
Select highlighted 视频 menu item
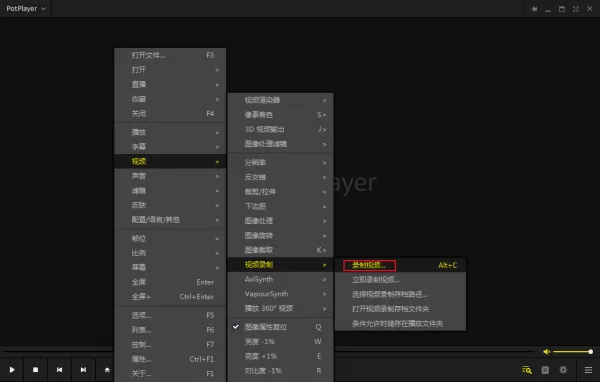coord(170,162)
